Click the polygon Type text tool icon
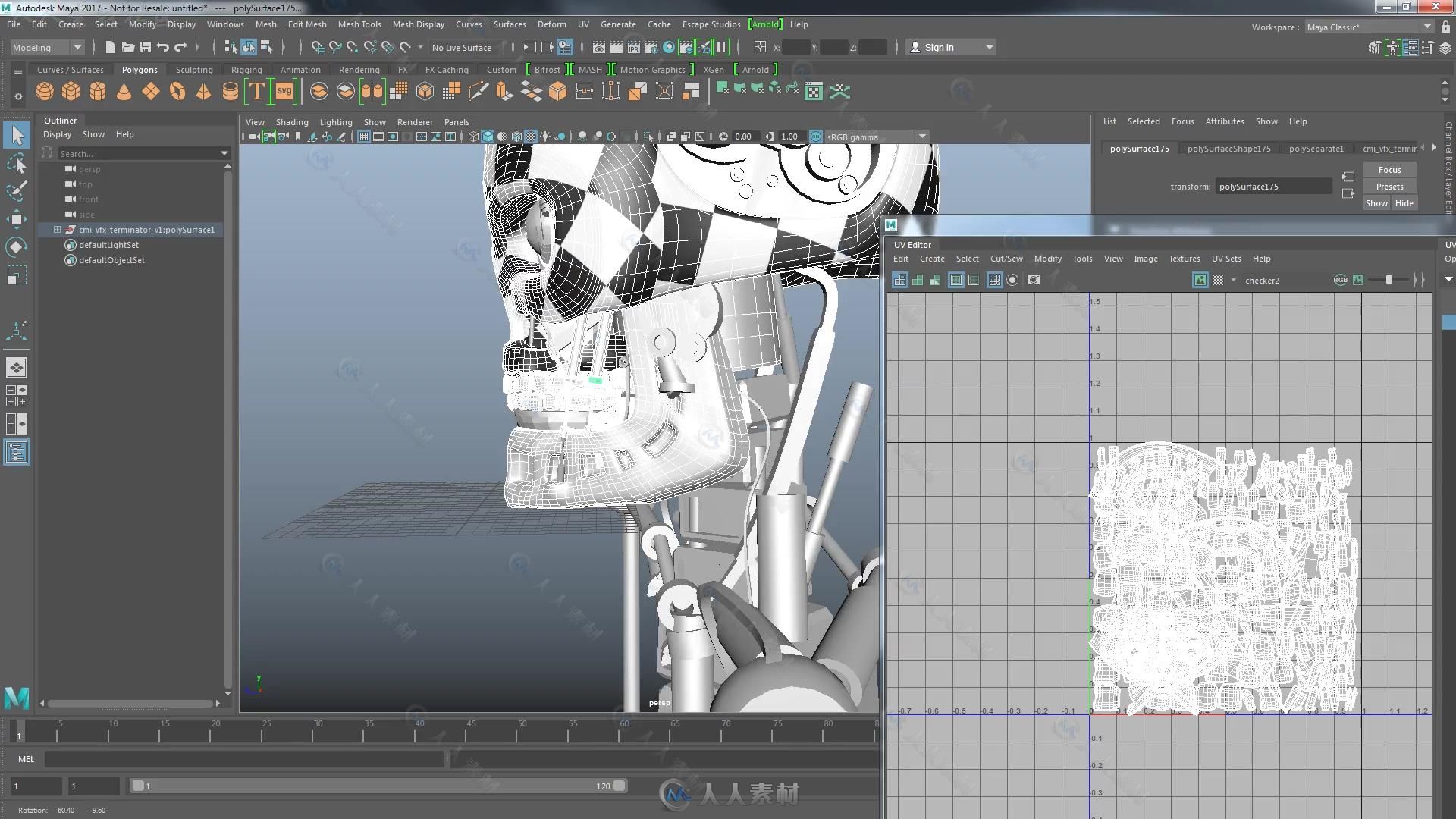Screen dimensions: 1456x819 click(x=257, y=92)
